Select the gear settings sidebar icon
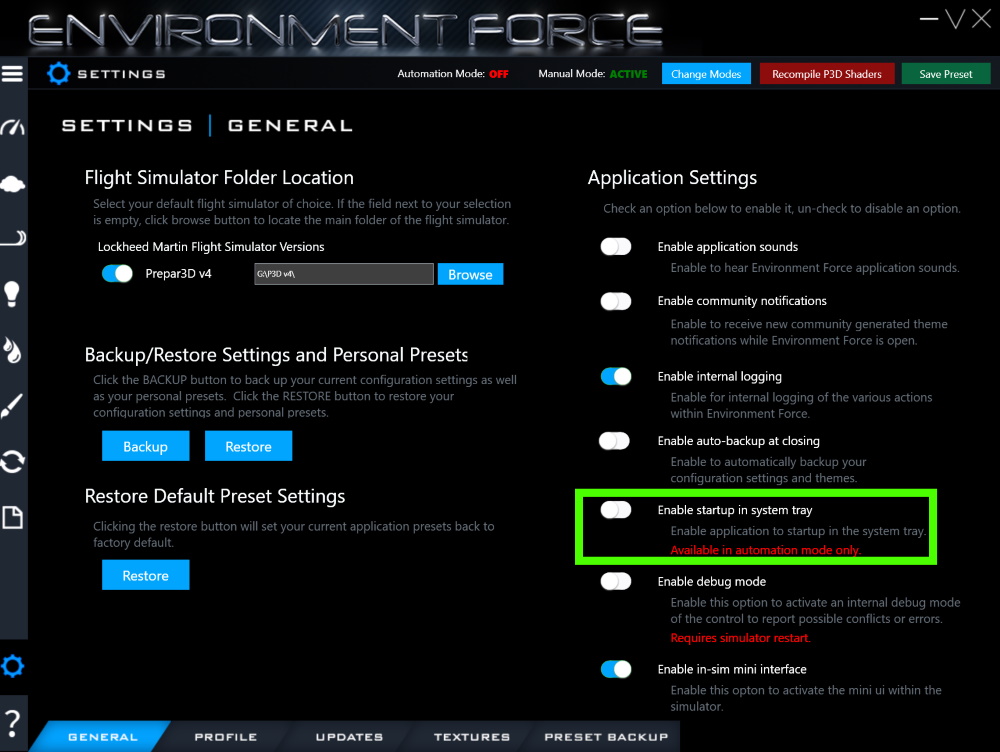 [13, 667]
